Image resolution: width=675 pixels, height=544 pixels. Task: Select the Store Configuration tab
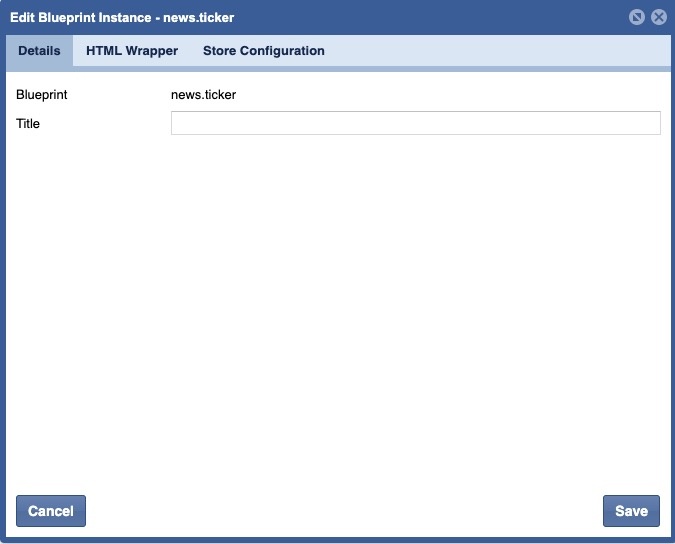(263, 51)
